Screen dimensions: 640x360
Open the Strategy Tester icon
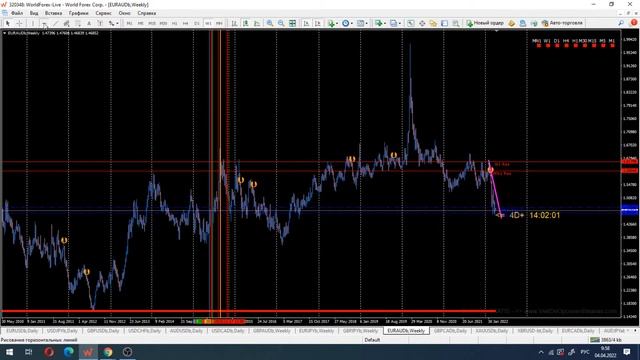coord(456,23)
